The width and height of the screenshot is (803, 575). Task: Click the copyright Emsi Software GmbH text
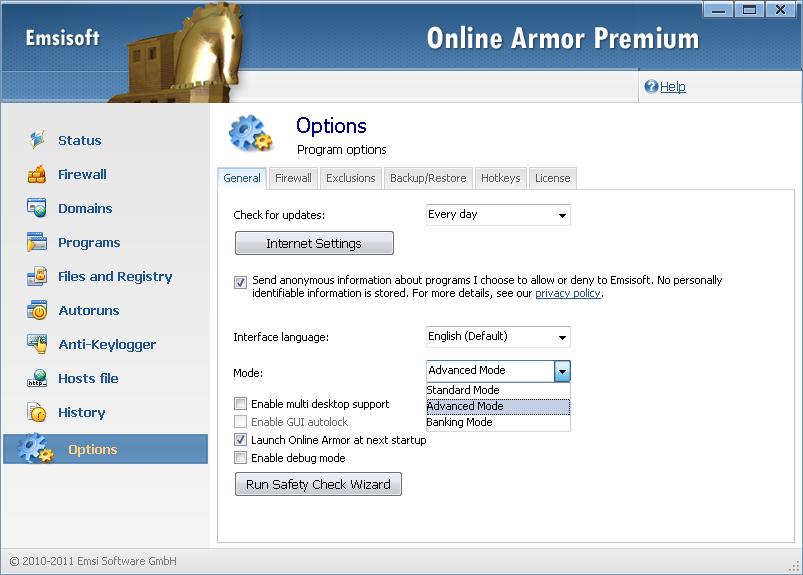(x=93, y=561)
